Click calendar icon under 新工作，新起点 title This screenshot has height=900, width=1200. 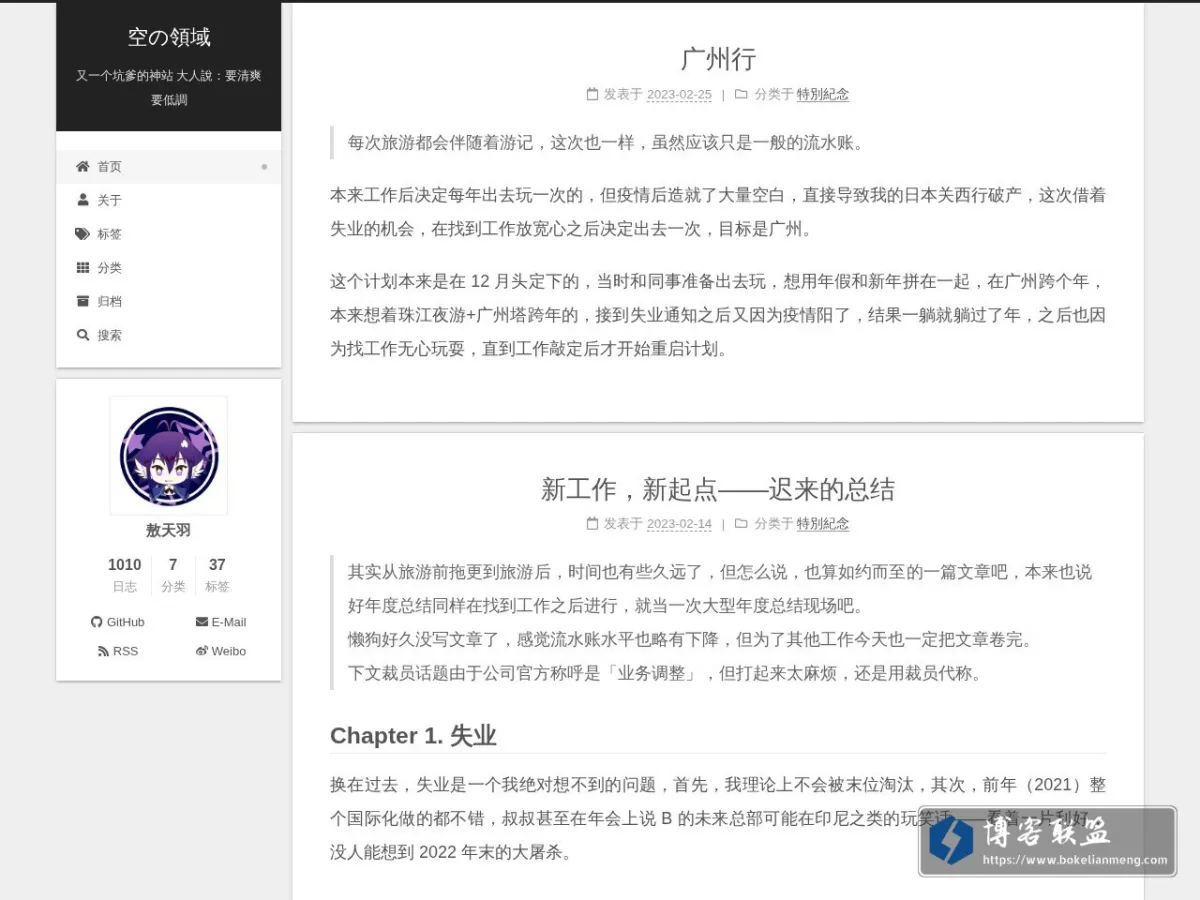[x=592, y=523]
